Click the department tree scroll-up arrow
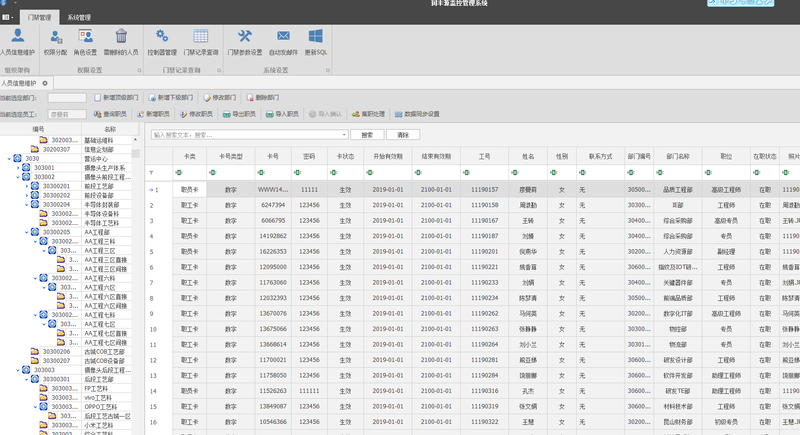The image size is (800, 435). point(135,140)
